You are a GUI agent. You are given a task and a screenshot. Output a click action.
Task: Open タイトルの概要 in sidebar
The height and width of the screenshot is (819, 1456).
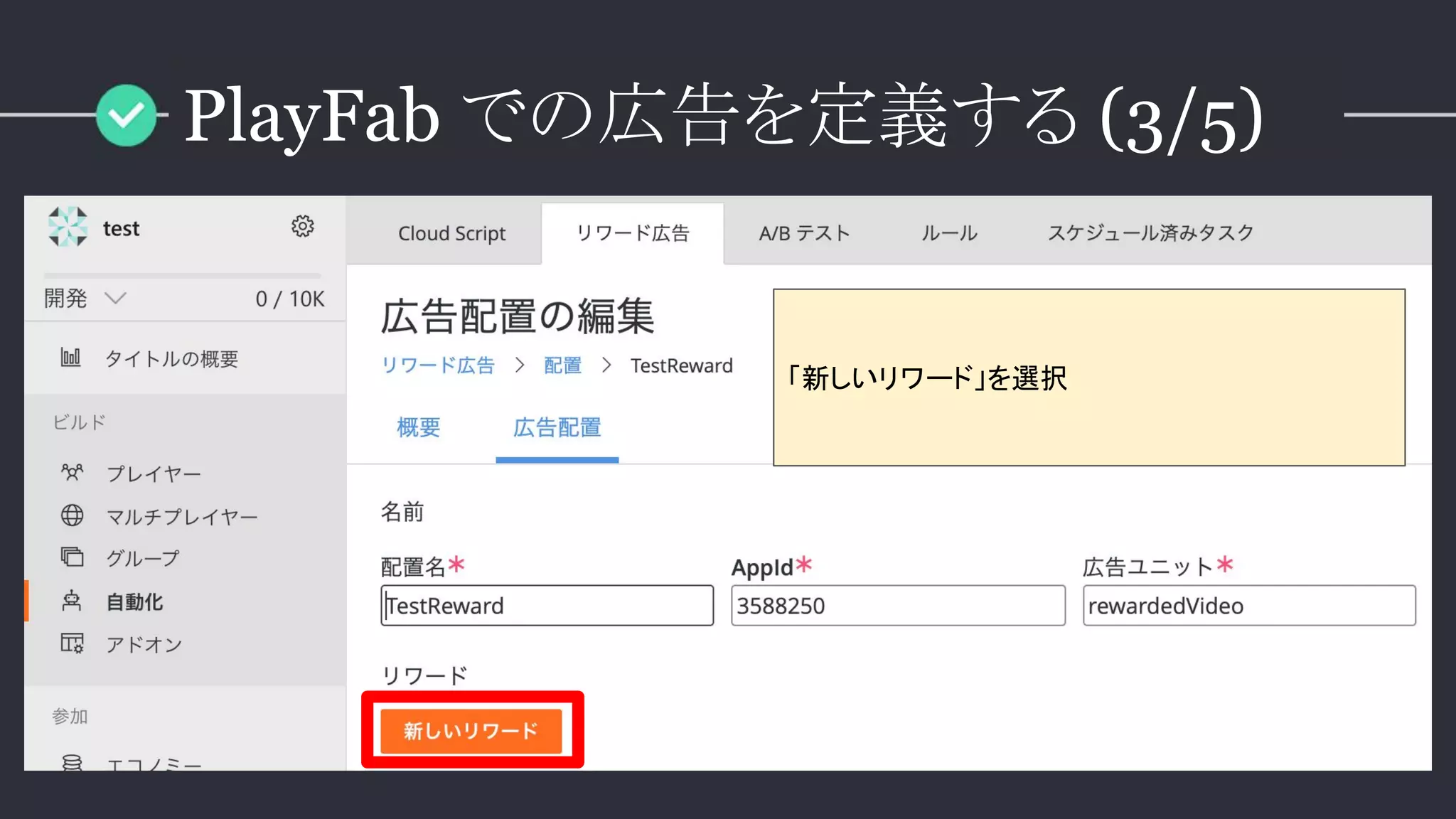point(171,358)
